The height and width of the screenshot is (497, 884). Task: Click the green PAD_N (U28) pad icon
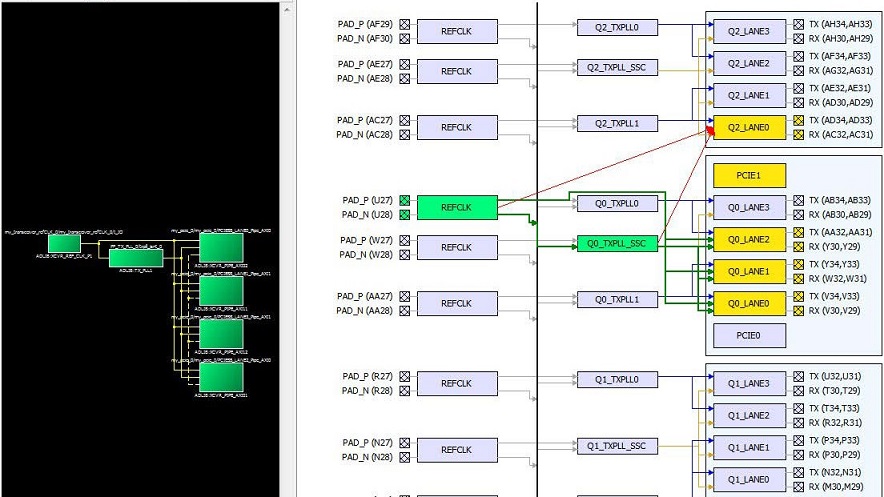point(404,215)
